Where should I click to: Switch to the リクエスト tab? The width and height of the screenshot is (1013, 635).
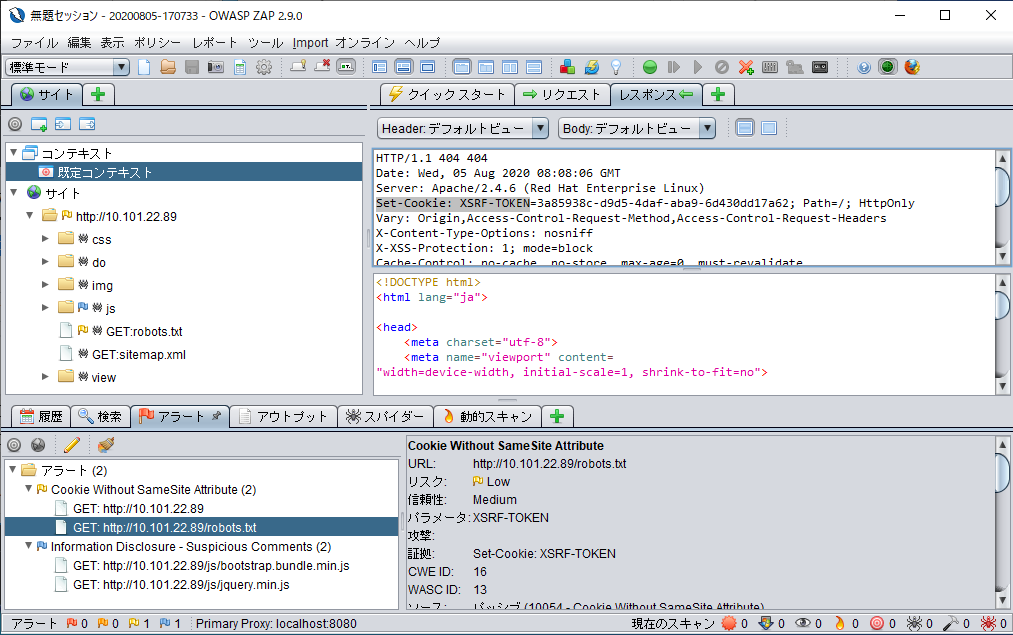(562, 95)
